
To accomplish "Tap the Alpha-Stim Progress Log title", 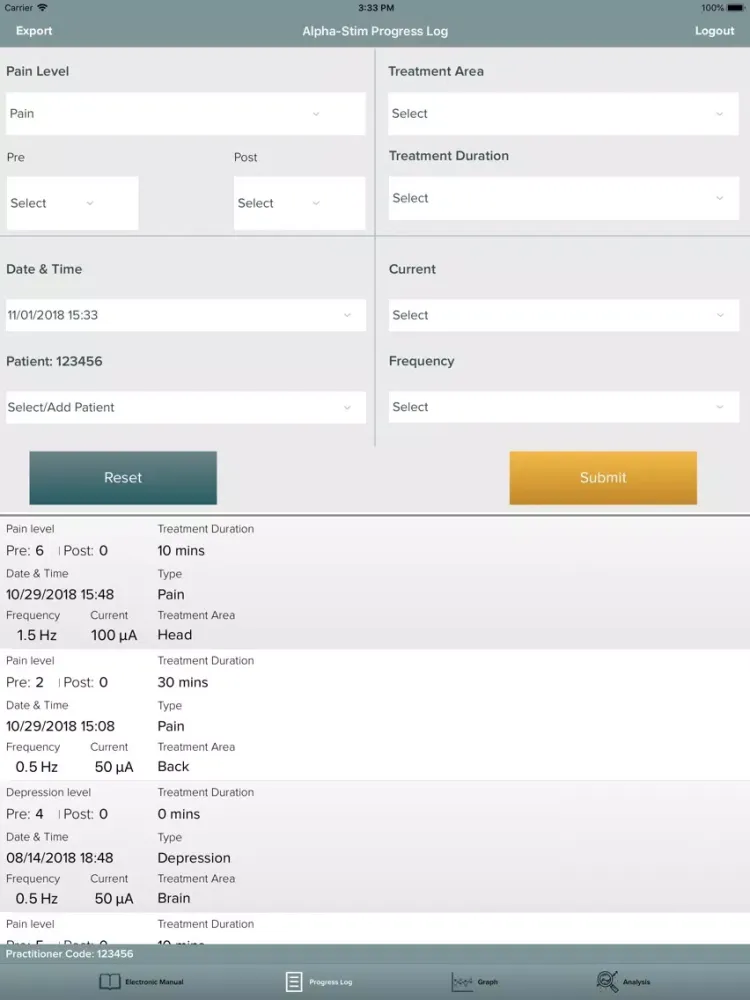I will click(375, 31).
